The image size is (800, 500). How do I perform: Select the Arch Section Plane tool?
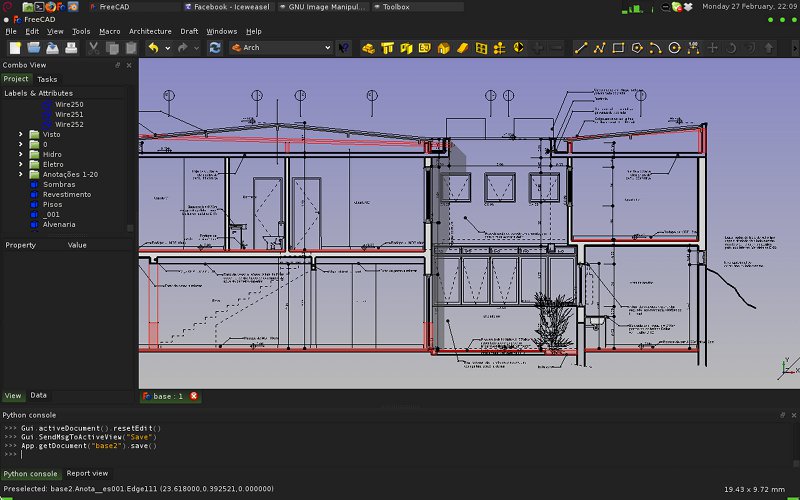[518, 48]
